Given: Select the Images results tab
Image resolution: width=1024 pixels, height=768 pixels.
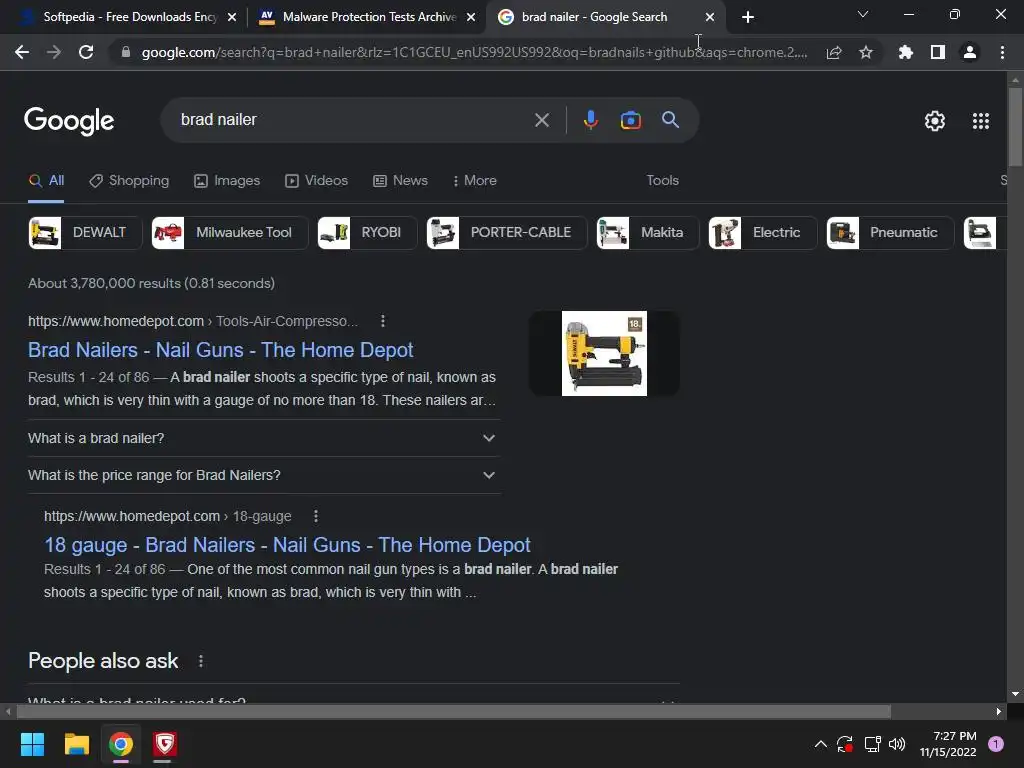Looking at the screenshot, I should click(x=227, y=180).
